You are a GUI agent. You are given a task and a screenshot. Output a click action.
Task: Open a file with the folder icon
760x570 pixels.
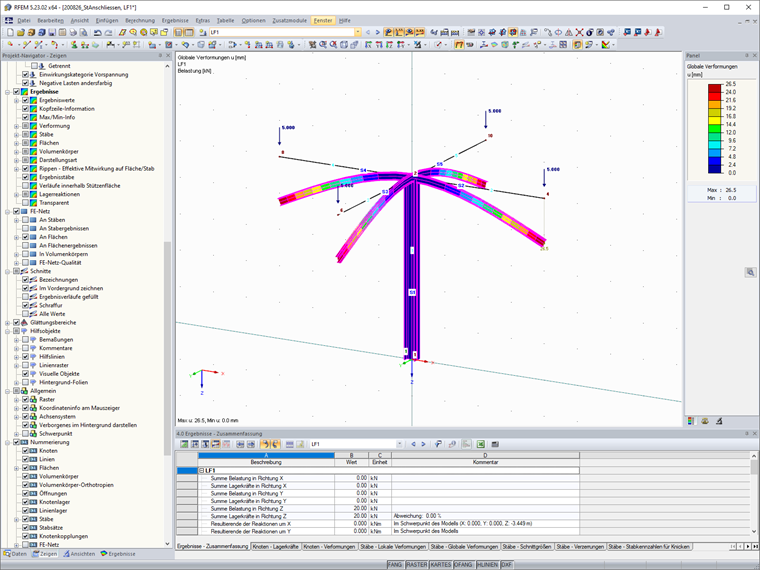coord(20,32)
